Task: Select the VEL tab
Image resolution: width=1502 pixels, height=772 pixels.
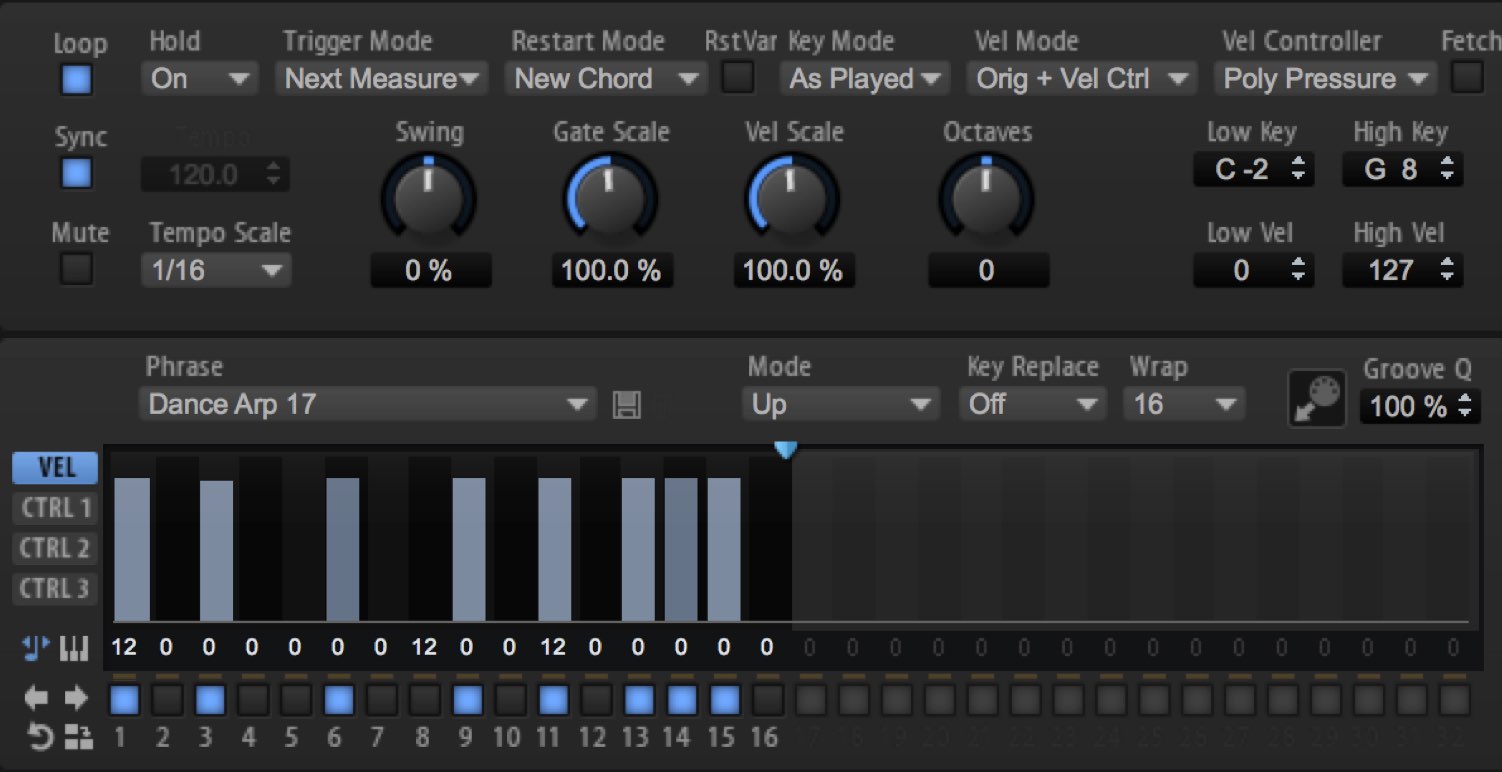Action: (x=56, y=467)
